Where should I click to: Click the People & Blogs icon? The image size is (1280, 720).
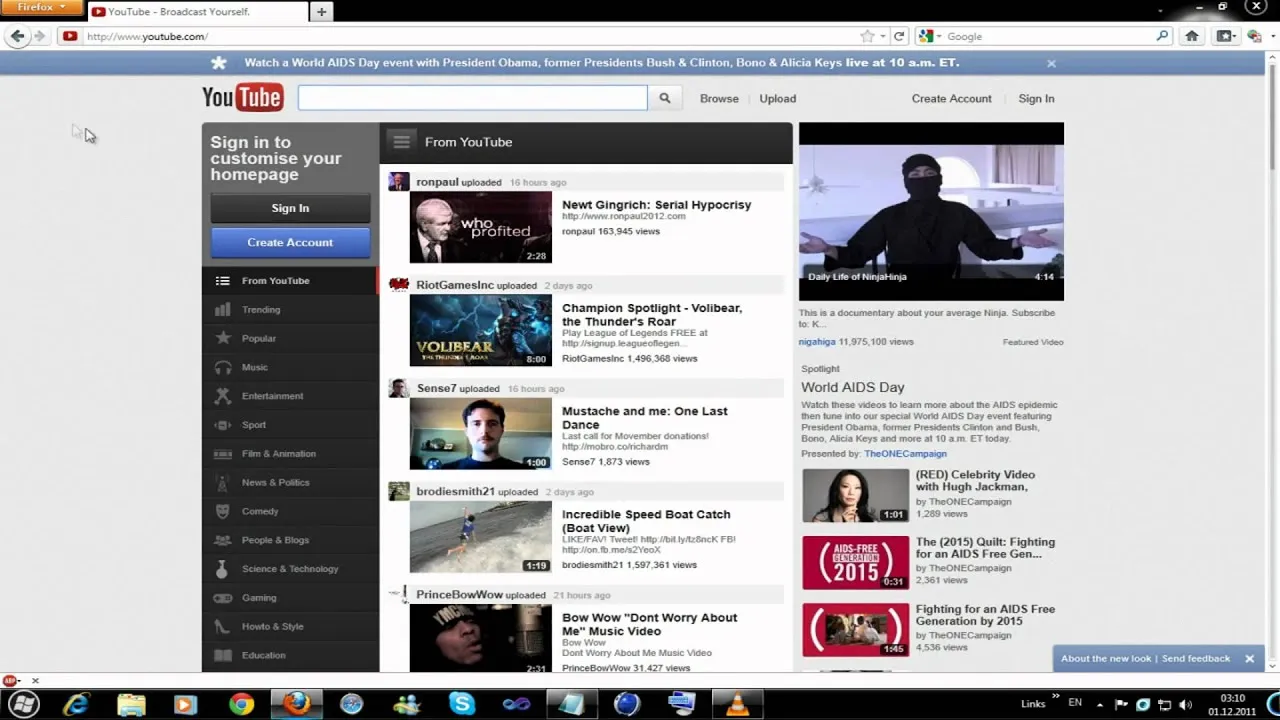(x=223, y=540)
